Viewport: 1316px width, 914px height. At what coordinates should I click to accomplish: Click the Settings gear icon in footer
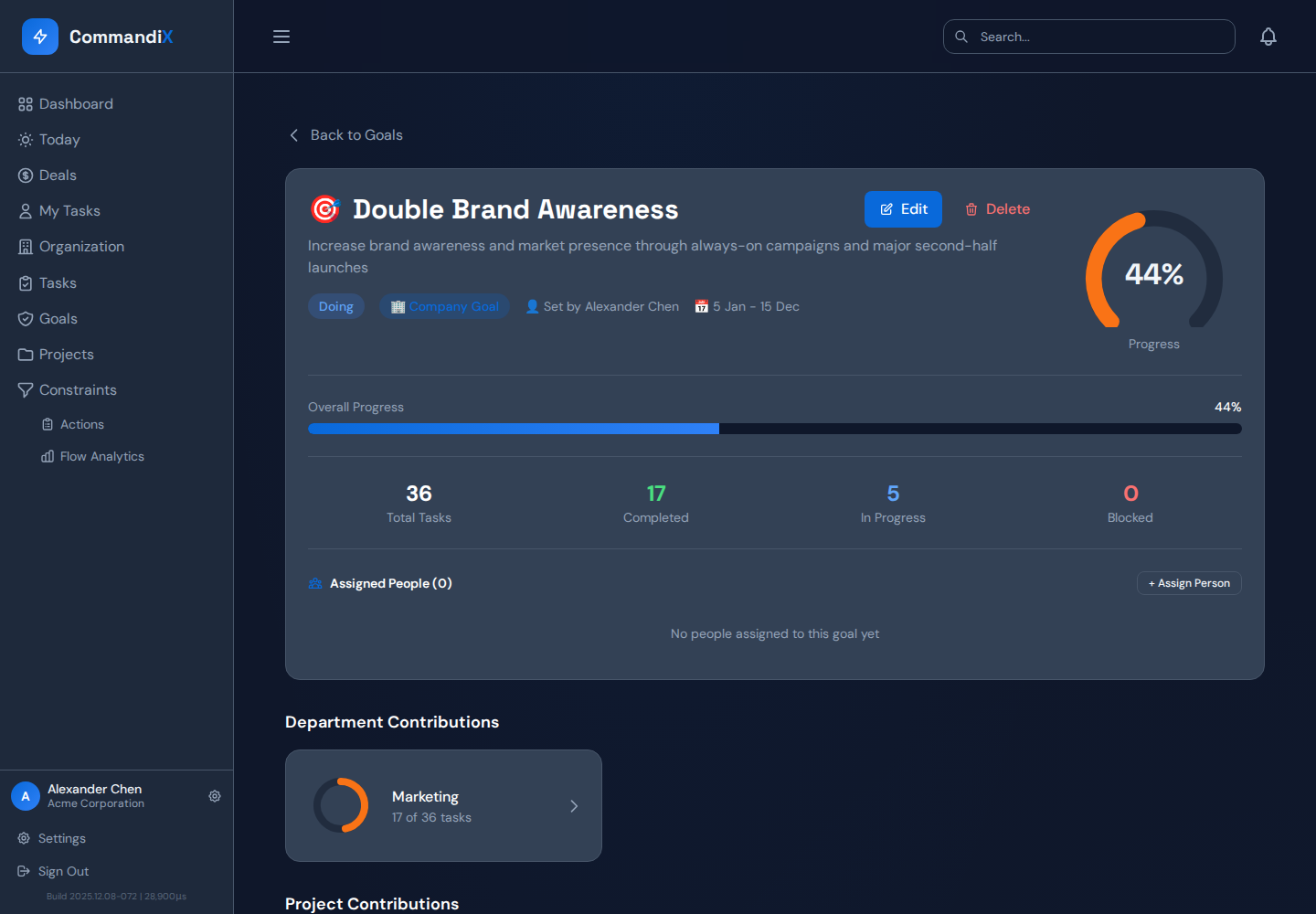click(x=24, y=838)
